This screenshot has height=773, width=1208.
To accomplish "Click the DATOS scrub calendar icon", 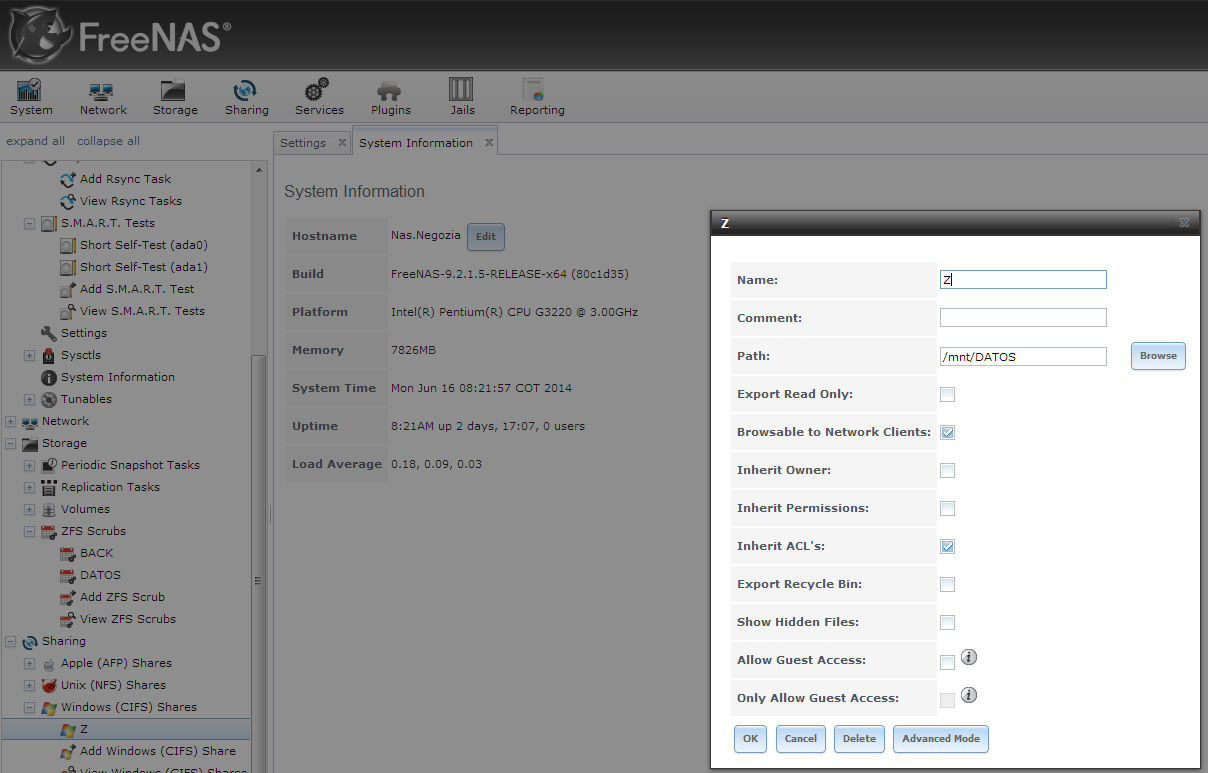I will pyautogui.click(x=68, y=575).
